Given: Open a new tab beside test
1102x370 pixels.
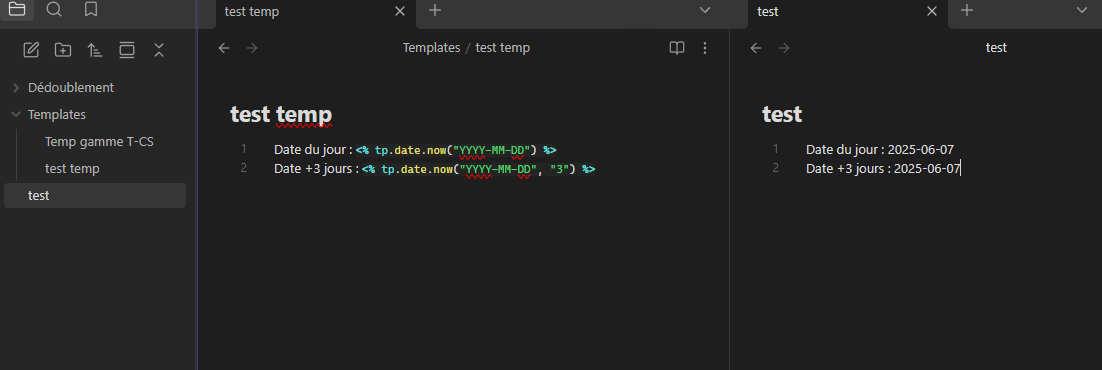Looking at the screenshot, I should pyautogui.click(x=967, y=11).
